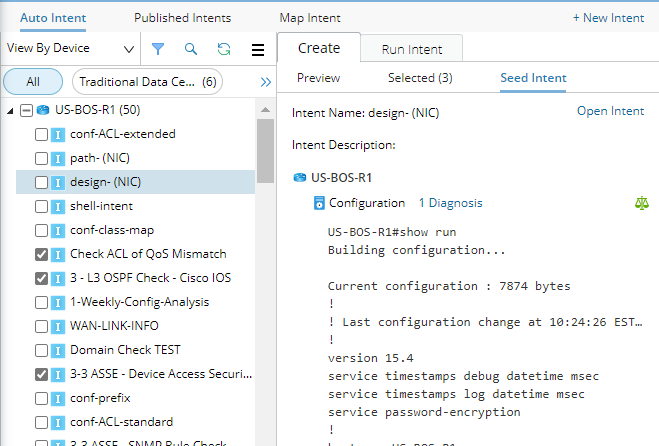Screen dimensions: 659x446
Task: Click the intent icon beside shell-intent
Action: (58, 207)
